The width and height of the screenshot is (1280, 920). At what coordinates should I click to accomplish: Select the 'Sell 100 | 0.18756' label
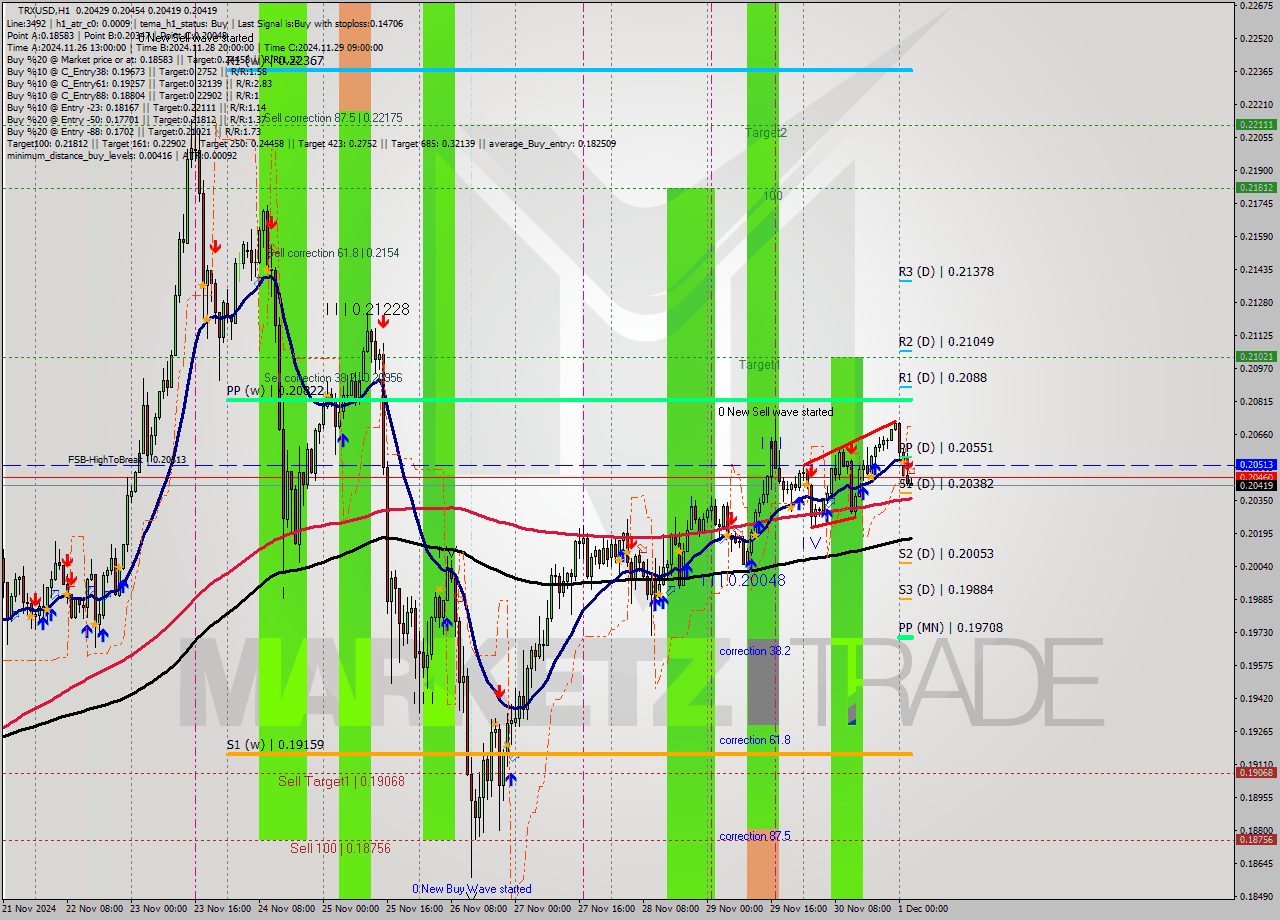pos(340,848)
